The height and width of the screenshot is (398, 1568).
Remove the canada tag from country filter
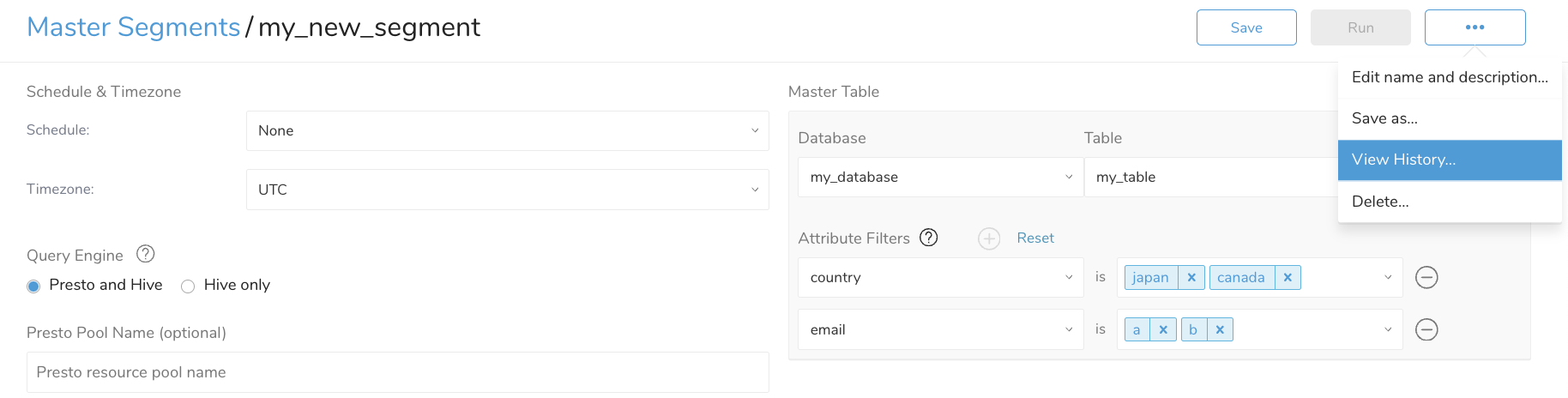point(1288,278)
